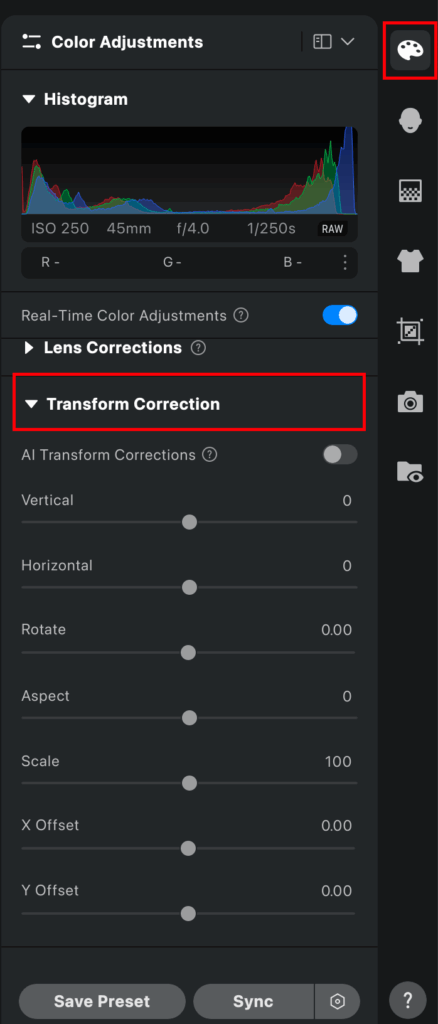
Task: Open the folder with eye icon
Action: click(410, 472)
